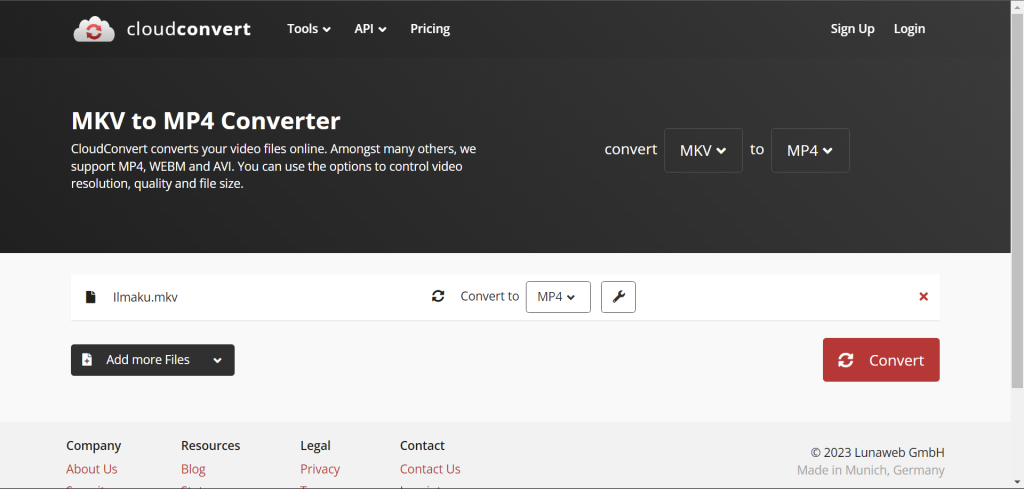1024x489 pixels.
Task: Remove Ilmaku.mkv with the red X
Action: tap(923, 297)
